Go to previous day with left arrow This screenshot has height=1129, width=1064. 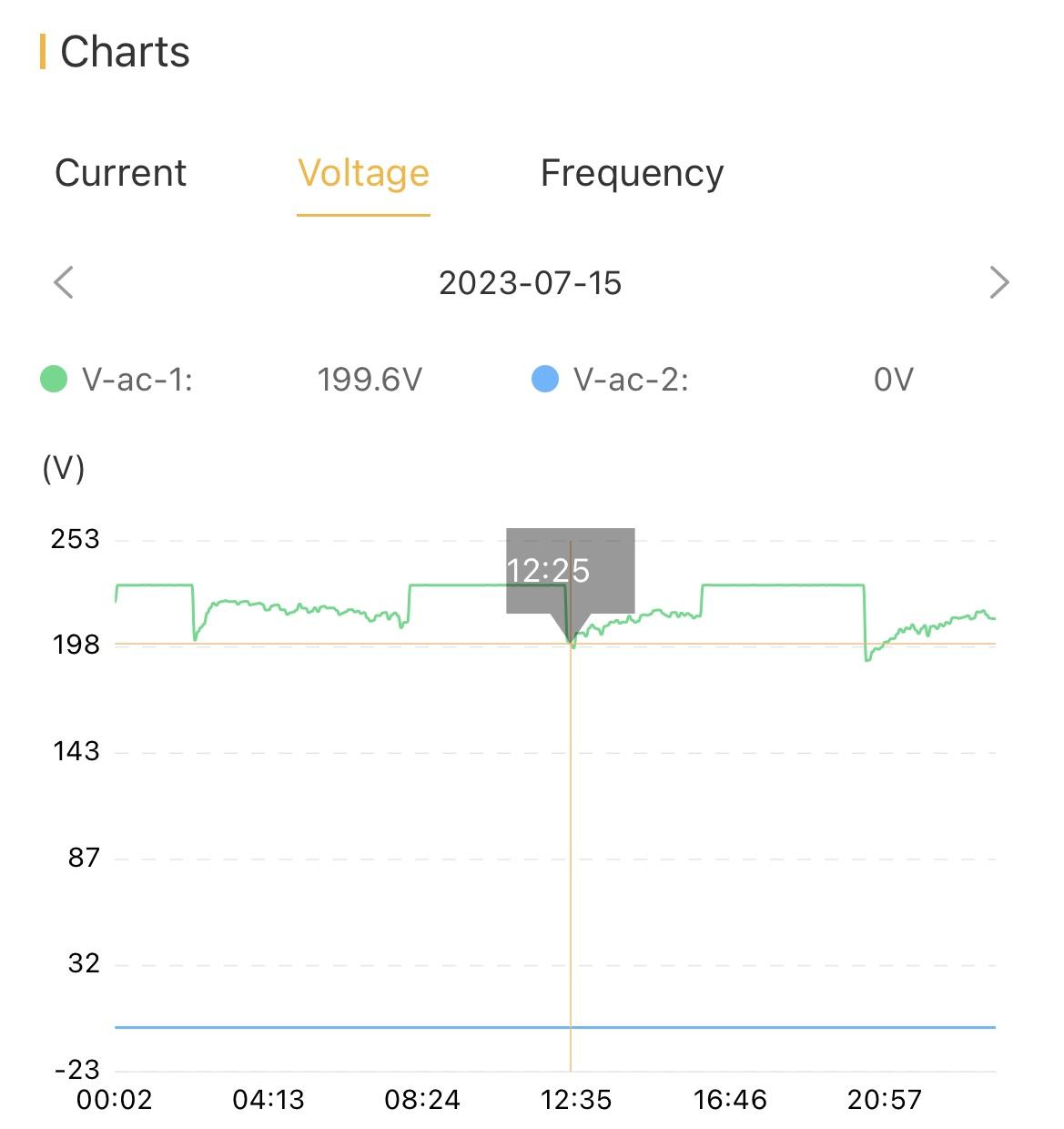(64, 282)
